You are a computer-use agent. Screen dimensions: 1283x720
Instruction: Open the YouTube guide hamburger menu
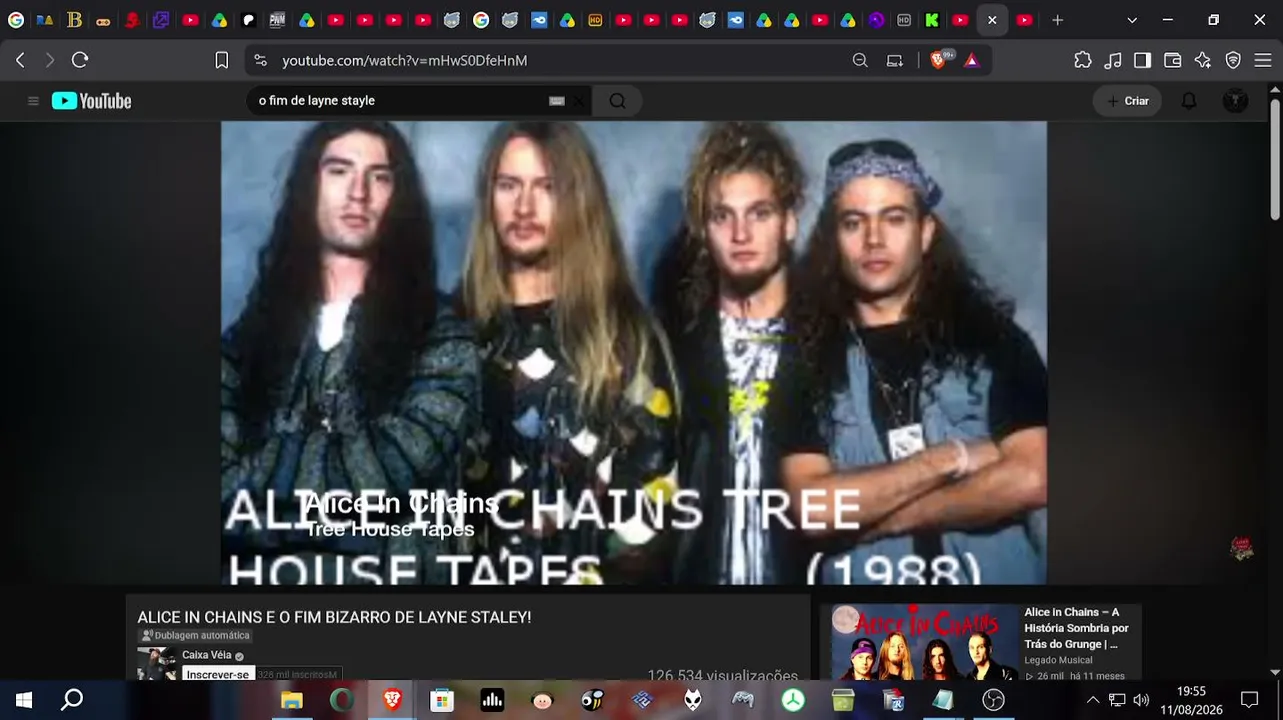tap(33, 101)
